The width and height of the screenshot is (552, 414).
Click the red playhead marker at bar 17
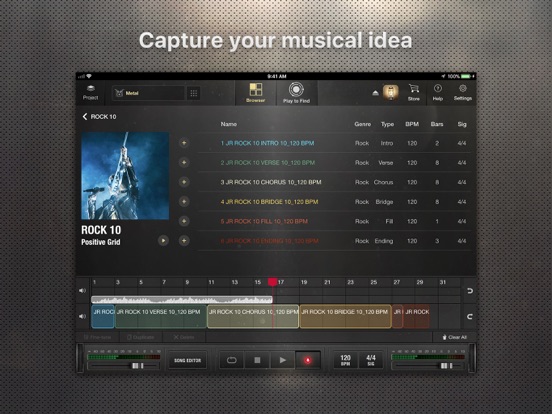[272, 282]
